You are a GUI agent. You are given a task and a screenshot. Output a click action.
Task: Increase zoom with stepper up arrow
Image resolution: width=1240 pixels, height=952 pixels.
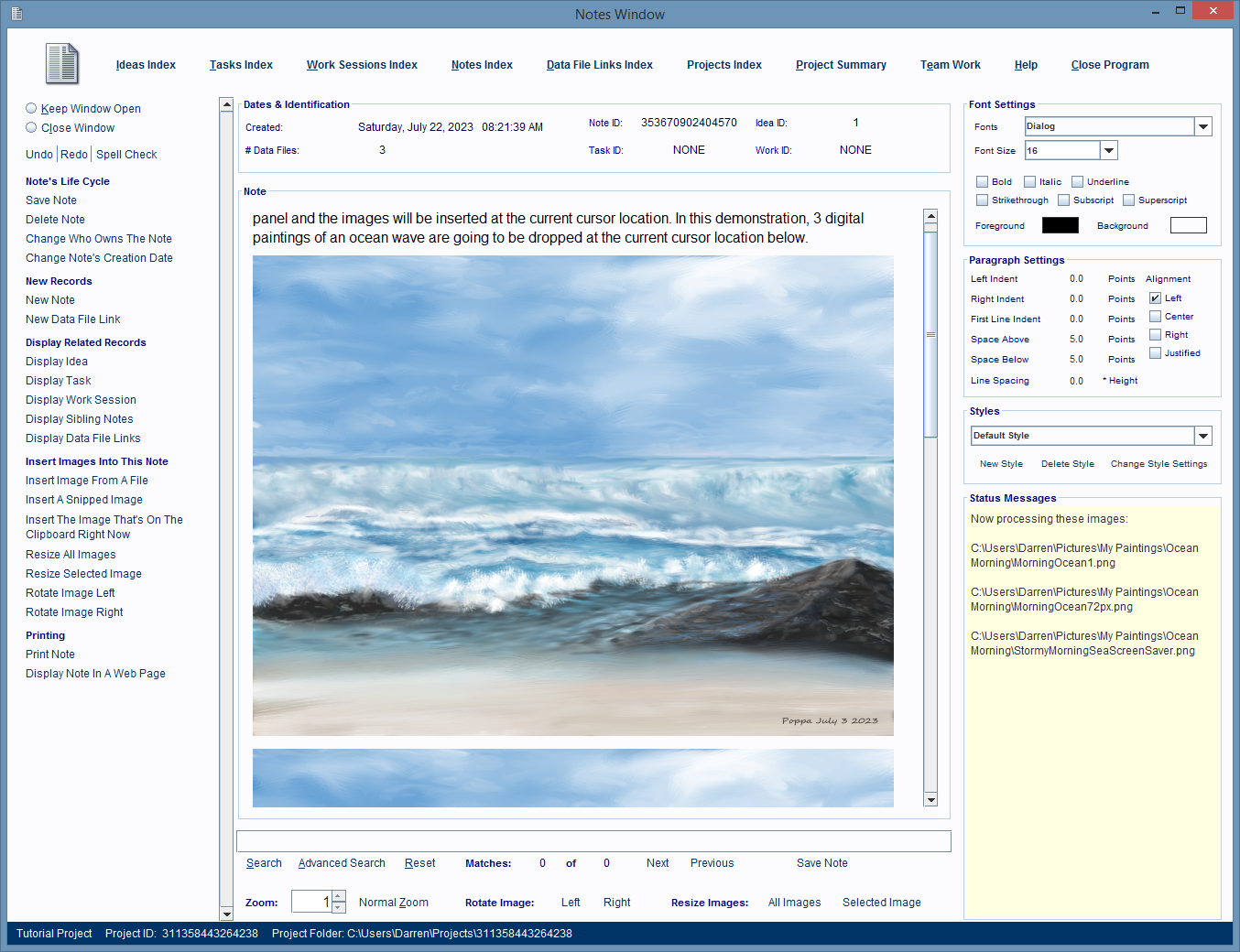click(339, 896)
